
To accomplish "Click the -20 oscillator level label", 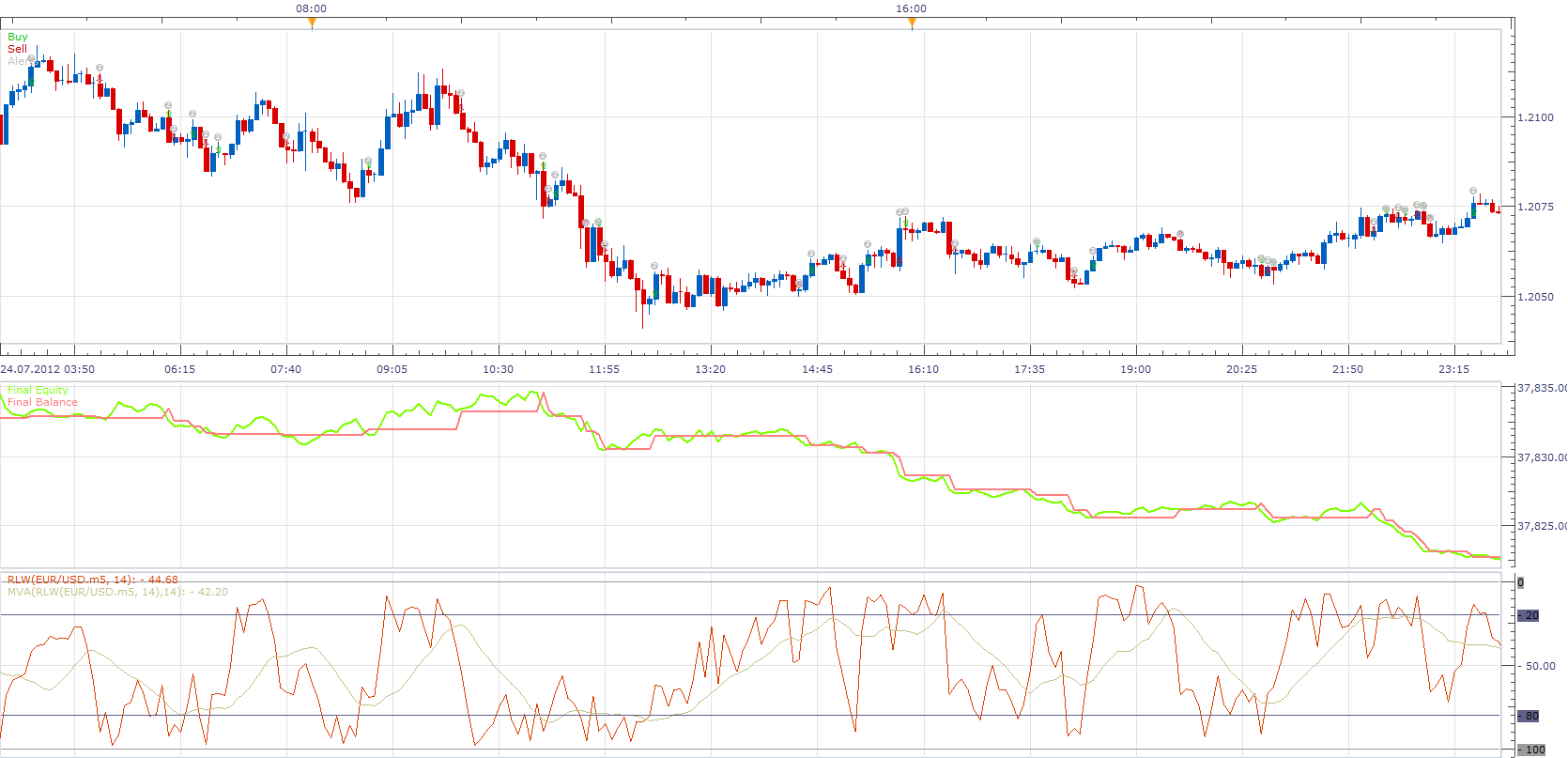I will click(1530, 615).
